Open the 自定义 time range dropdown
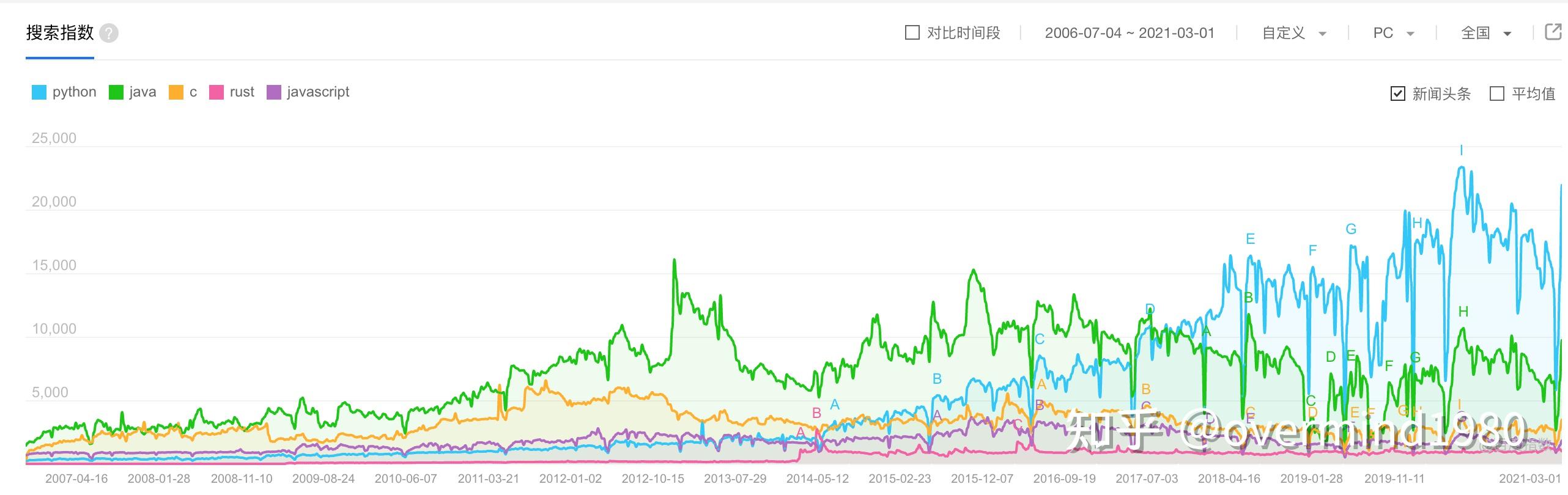1568x495 pixels. coord(1294,33)
